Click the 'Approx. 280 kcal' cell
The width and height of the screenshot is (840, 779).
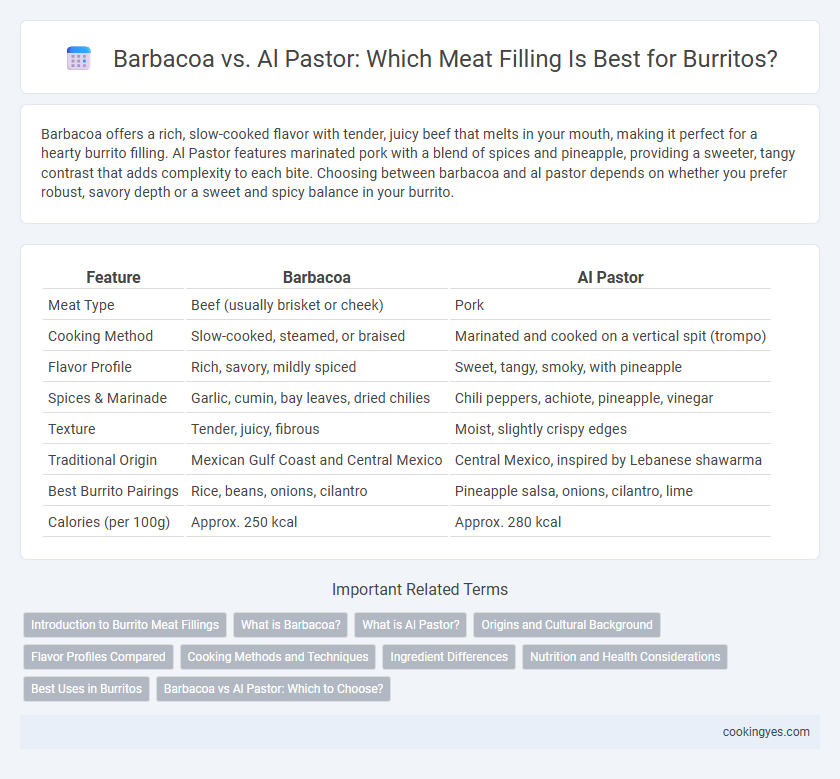610,522
